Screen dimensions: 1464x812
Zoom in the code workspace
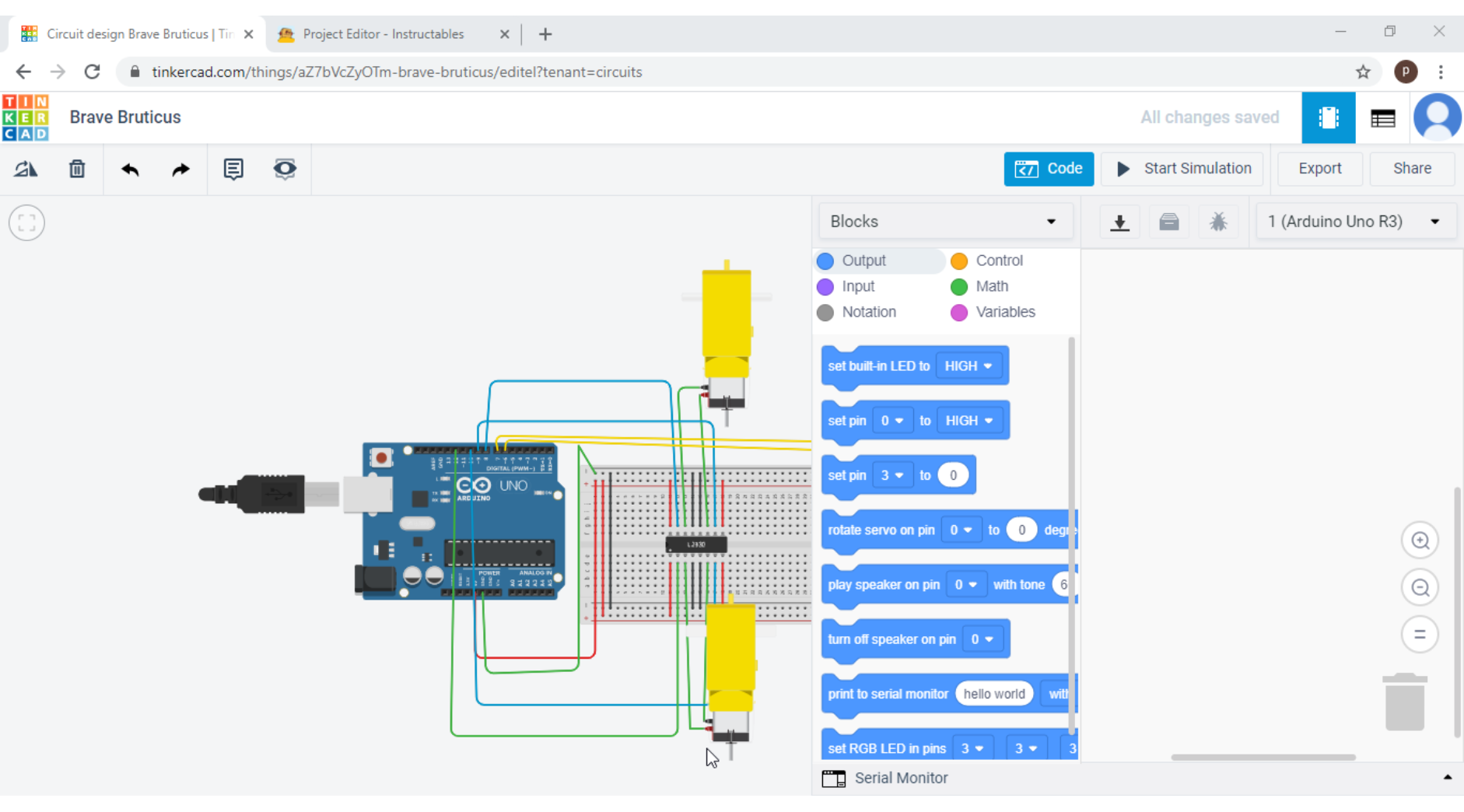click(1420, 541)
